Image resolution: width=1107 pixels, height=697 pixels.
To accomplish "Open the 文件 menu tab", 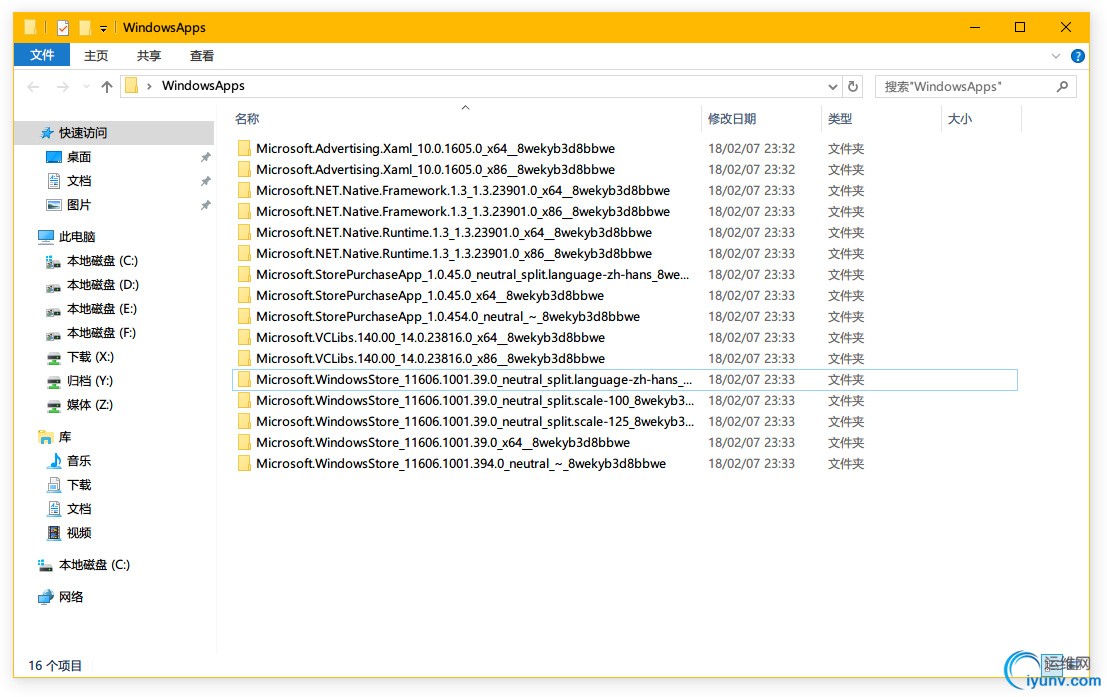I will [42, 56].
